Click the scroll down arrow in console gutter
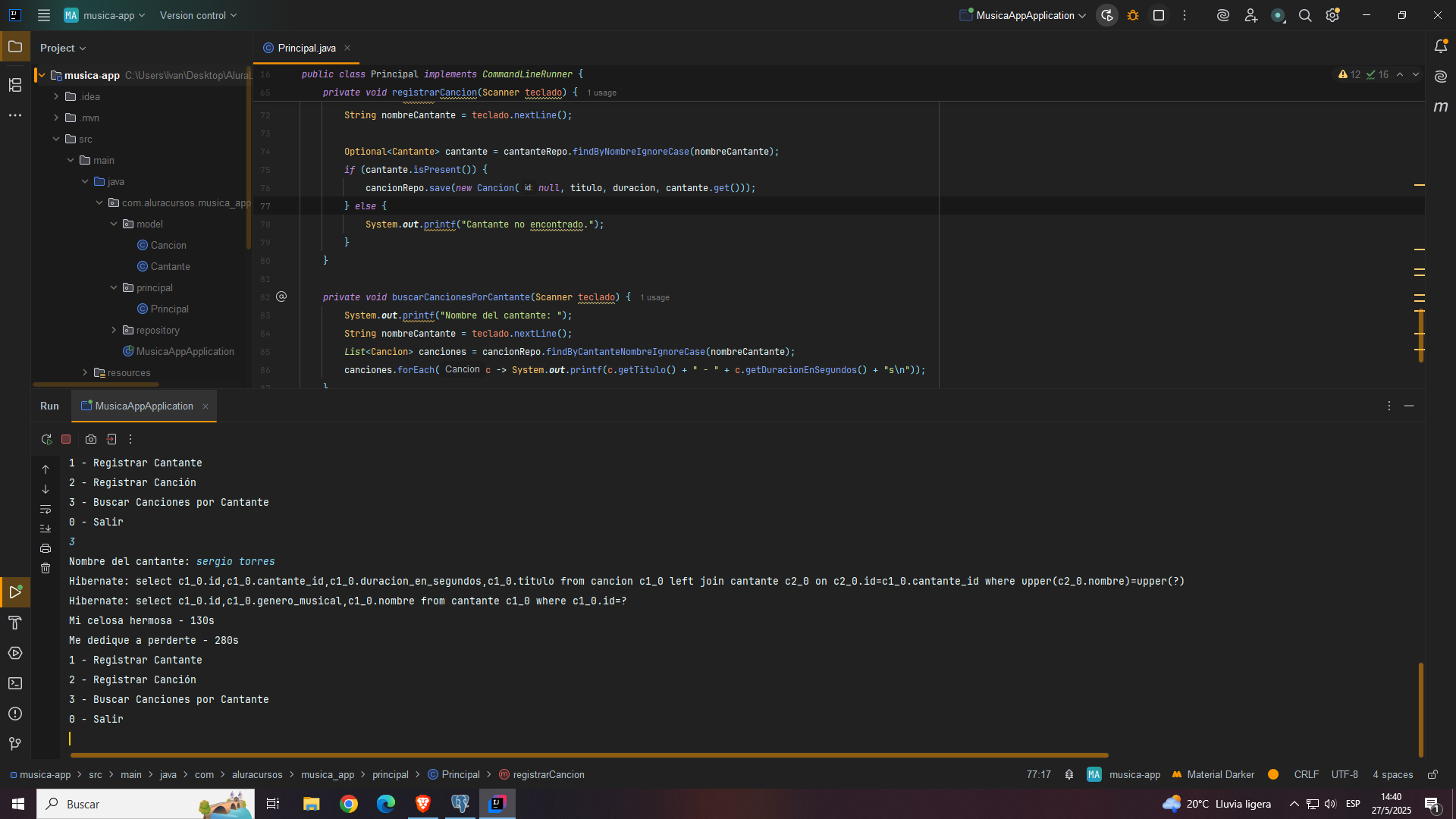This screenshot has width=1456, height=819. [x=45, y=489]
